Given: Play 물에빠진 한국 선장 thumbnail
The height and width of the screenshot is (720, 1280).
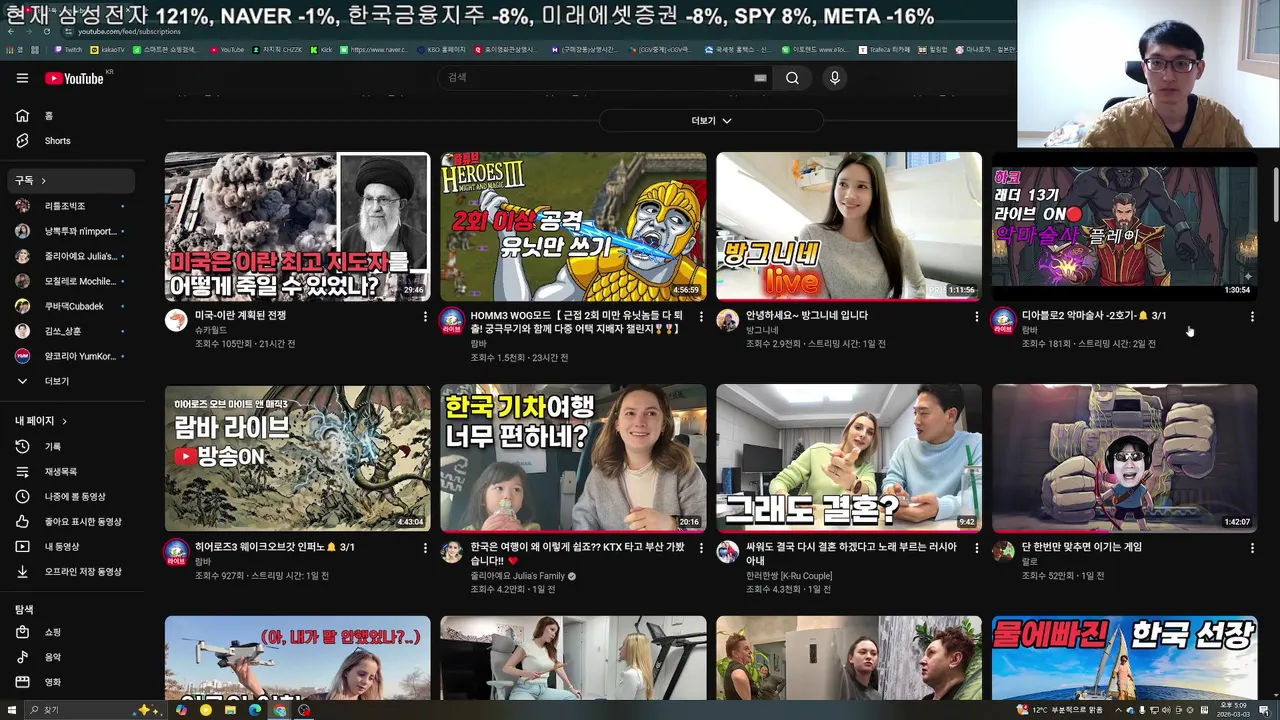Looking at the screenshot, I should click(x=1124, y=658).
